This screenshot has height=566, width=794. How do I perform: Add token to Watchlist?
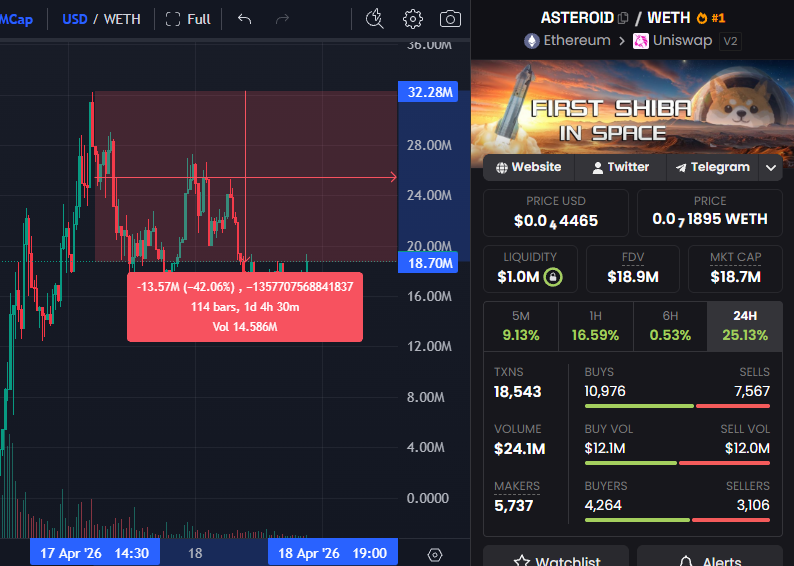click(x=556, y=557)
